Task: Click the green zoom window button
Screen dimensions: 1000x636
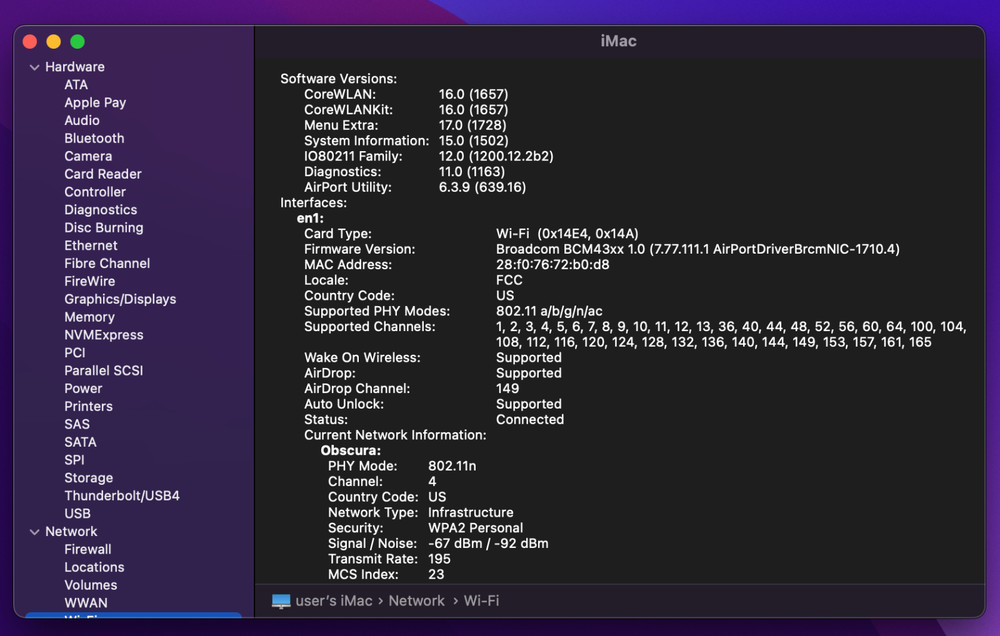Action: pos(77,41)
